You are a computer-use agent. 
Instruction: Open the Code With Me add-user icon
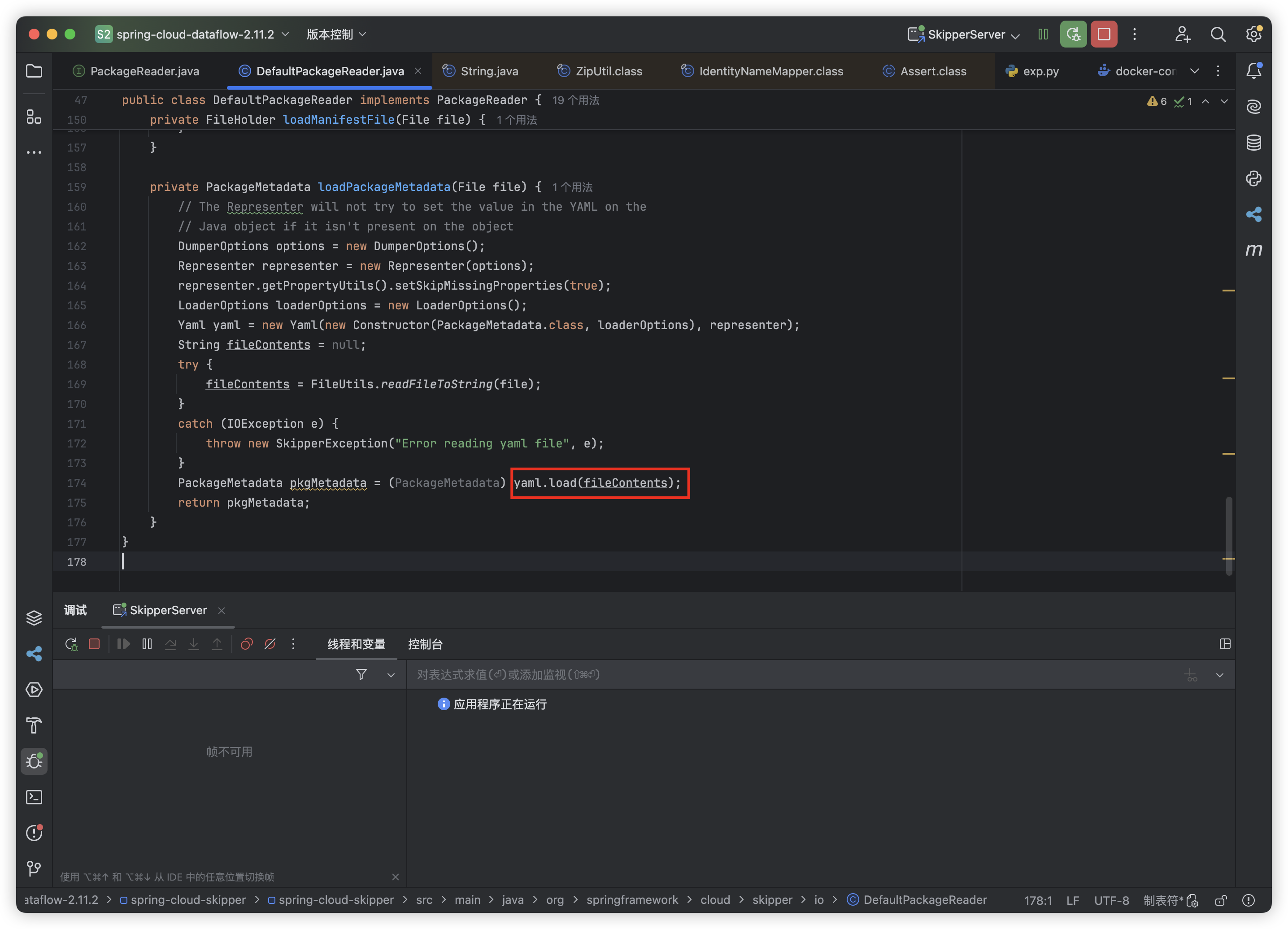click(x=1182, y=34)
